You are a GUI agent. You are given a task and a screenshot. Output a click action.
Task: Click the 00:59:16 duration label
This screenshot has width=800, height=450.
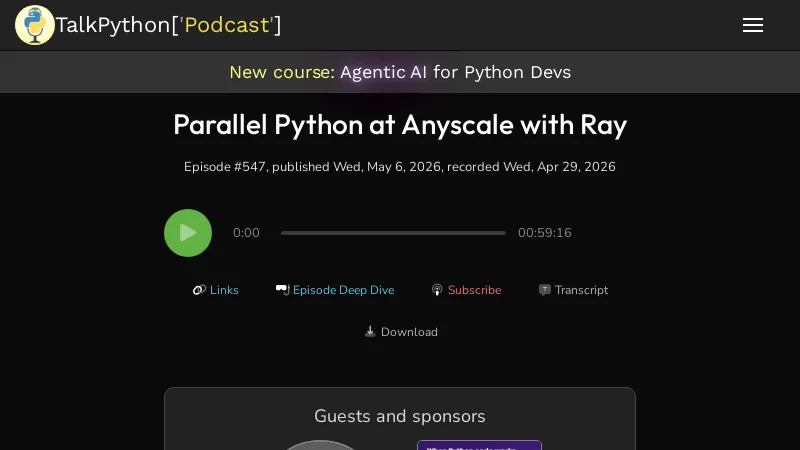[x=544, y=233]
